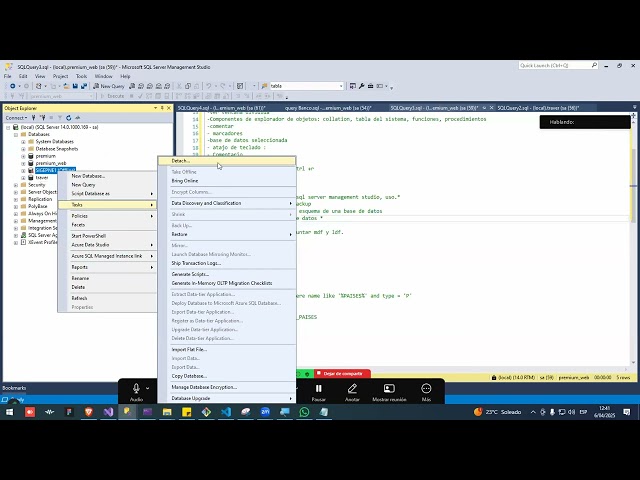The image size is (640, 480).
Task: Click the New Query toolbar button
Action: click(109, 86)
